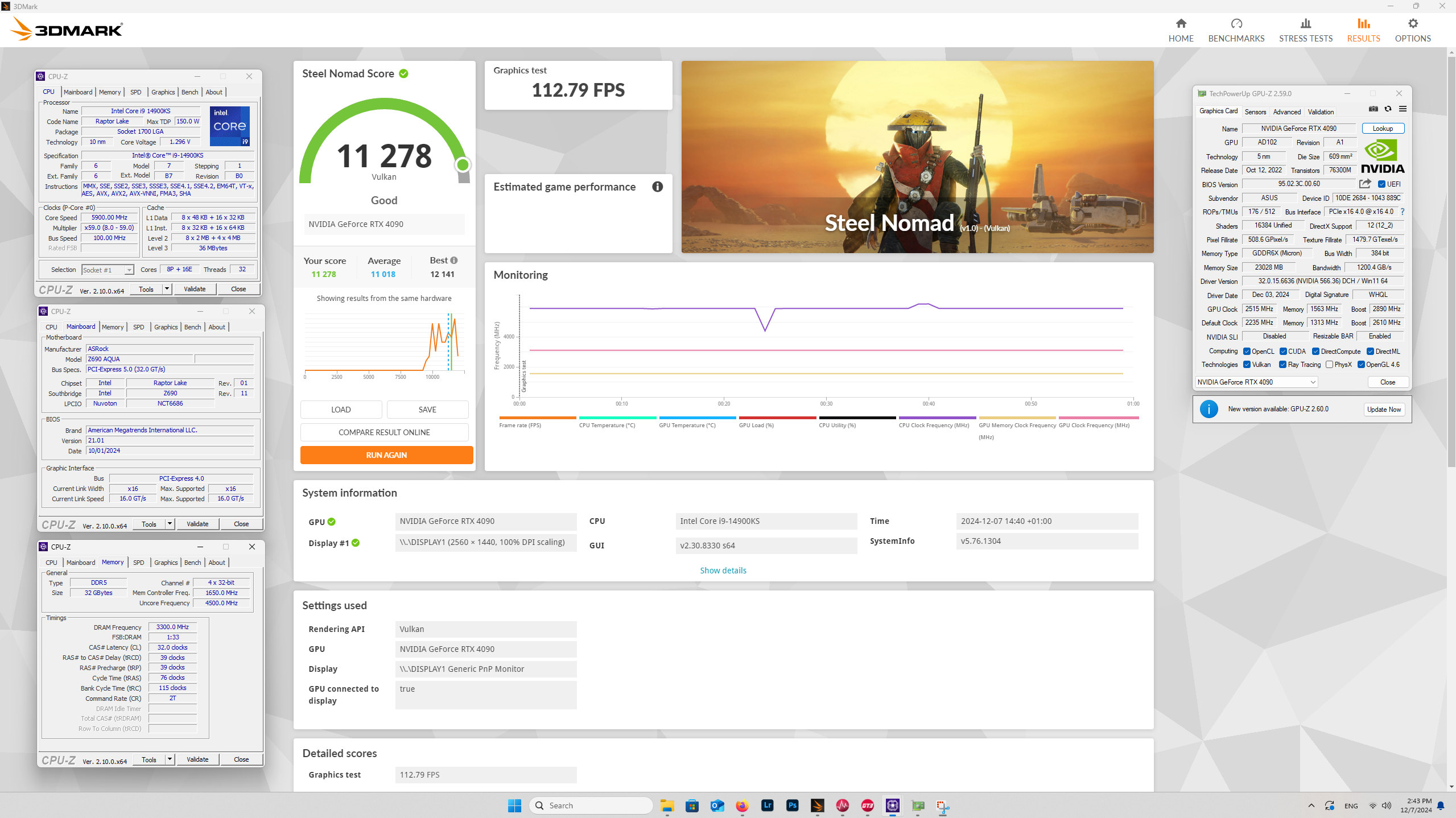This screenshot has width=1456, height=818.
Task: Switch to the Sensors tab in GPU-Z
Action: (x=1255, y=112)
